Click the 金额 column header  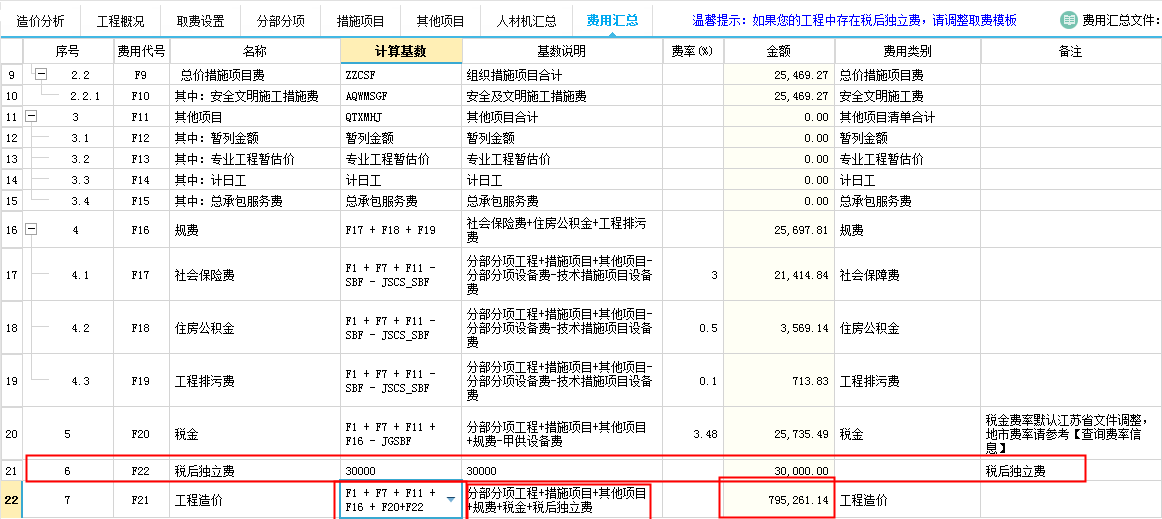coord(778,51)
